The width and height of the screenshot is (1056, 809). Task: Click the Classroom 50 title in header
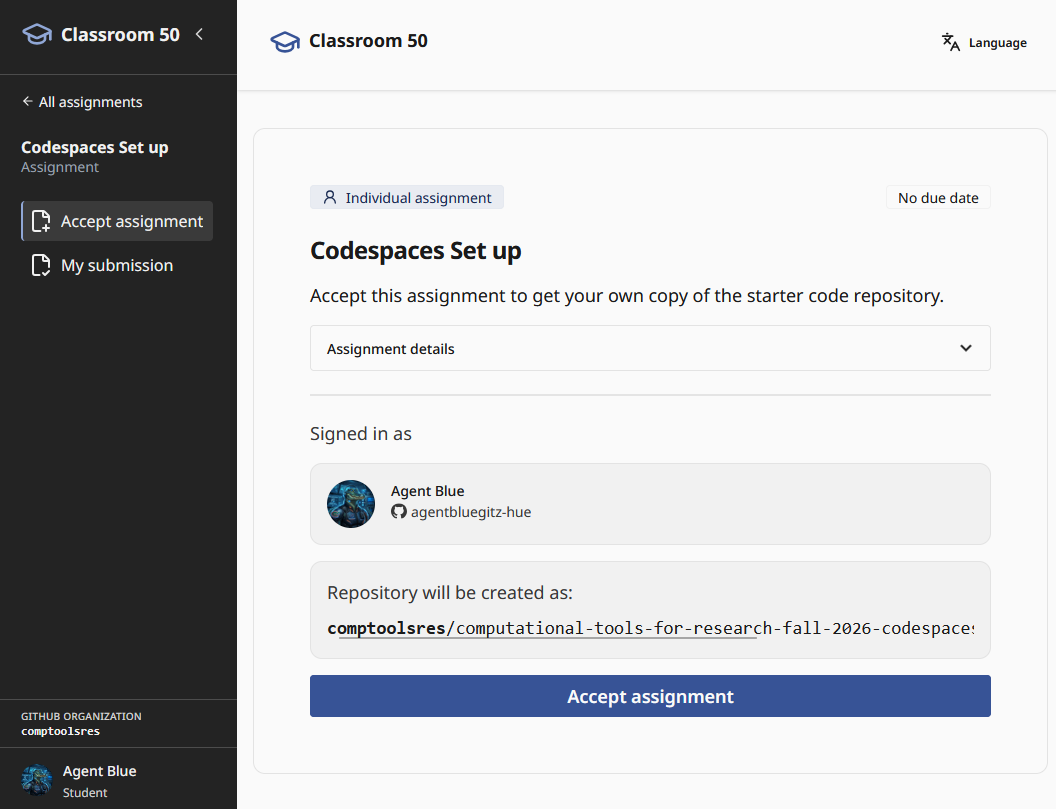click(x=368, y=41)
